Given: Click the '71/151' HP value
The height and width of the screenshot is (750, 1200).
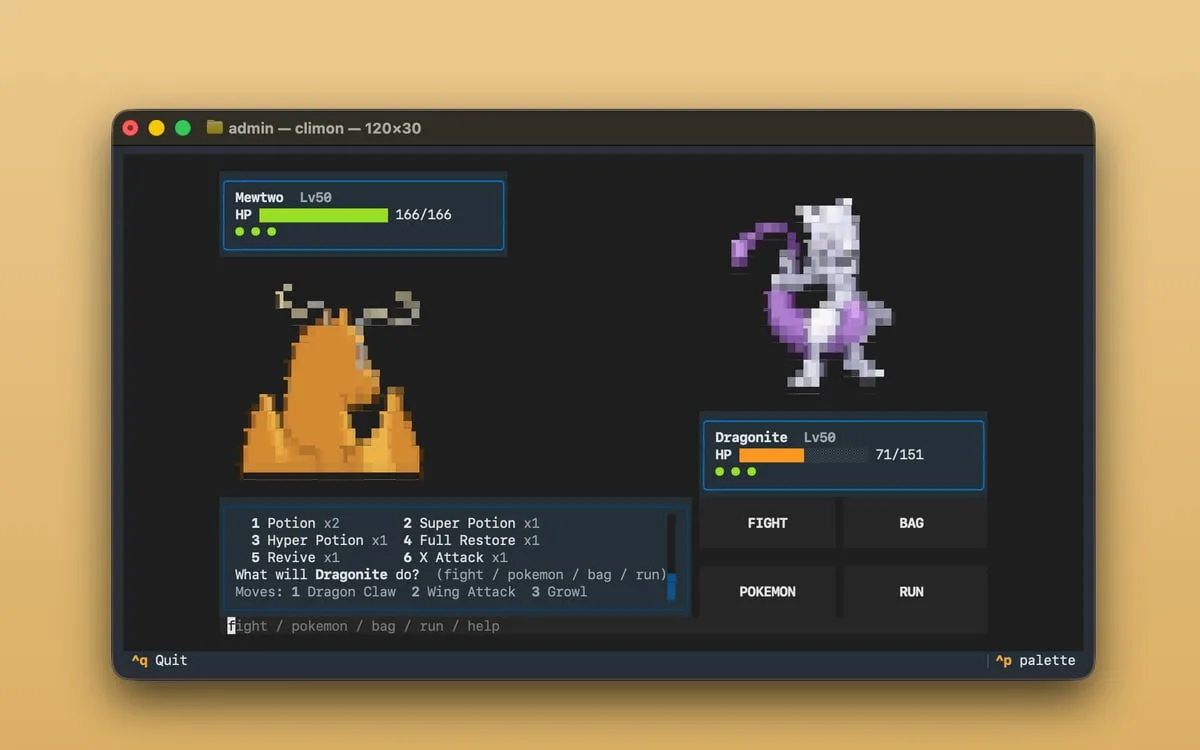Looking at the screenshot, I should [x=899, y=455].
